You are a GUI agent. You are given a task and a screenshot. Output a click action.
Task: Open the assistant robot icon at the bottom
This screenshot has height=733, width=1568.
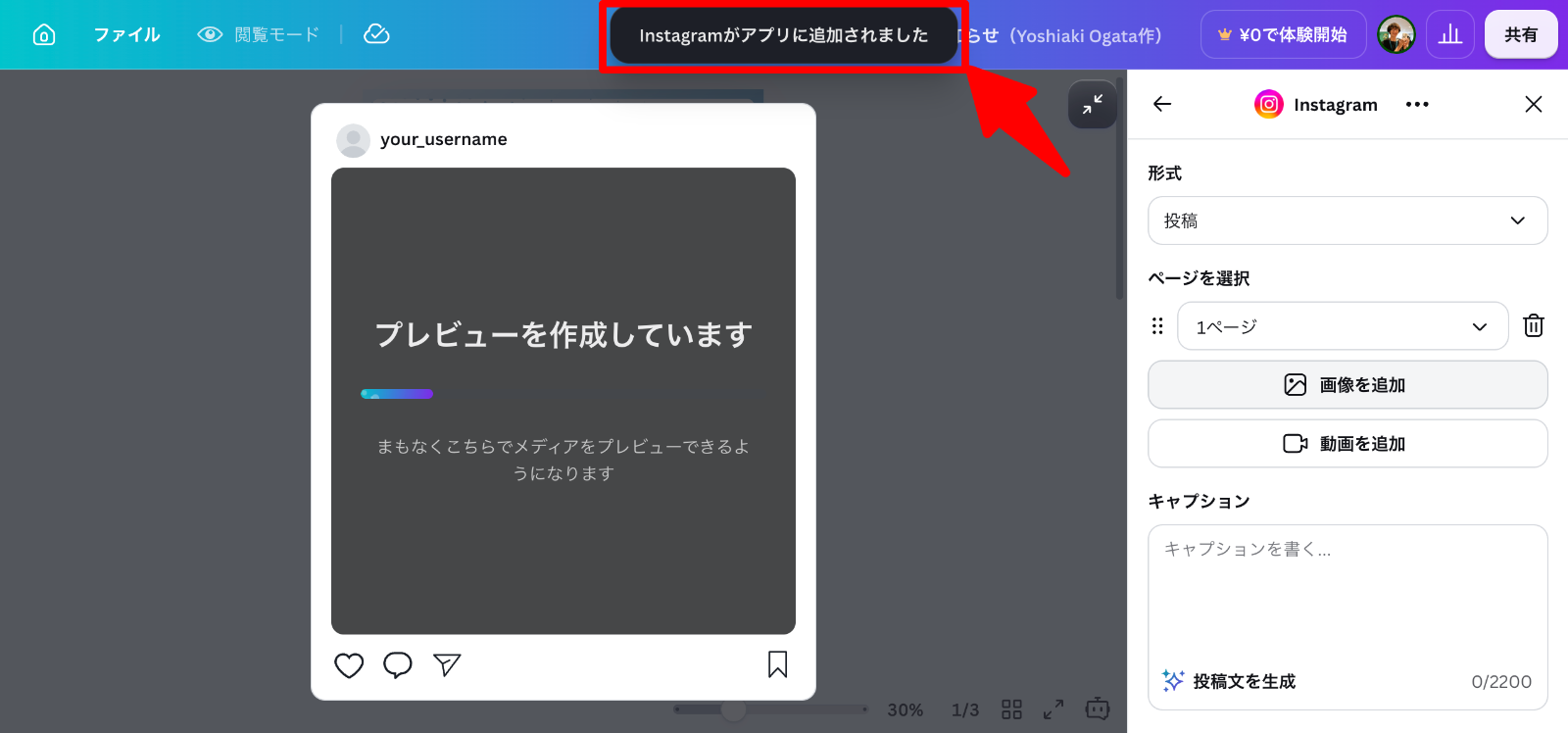click(x=1098, y=709)
